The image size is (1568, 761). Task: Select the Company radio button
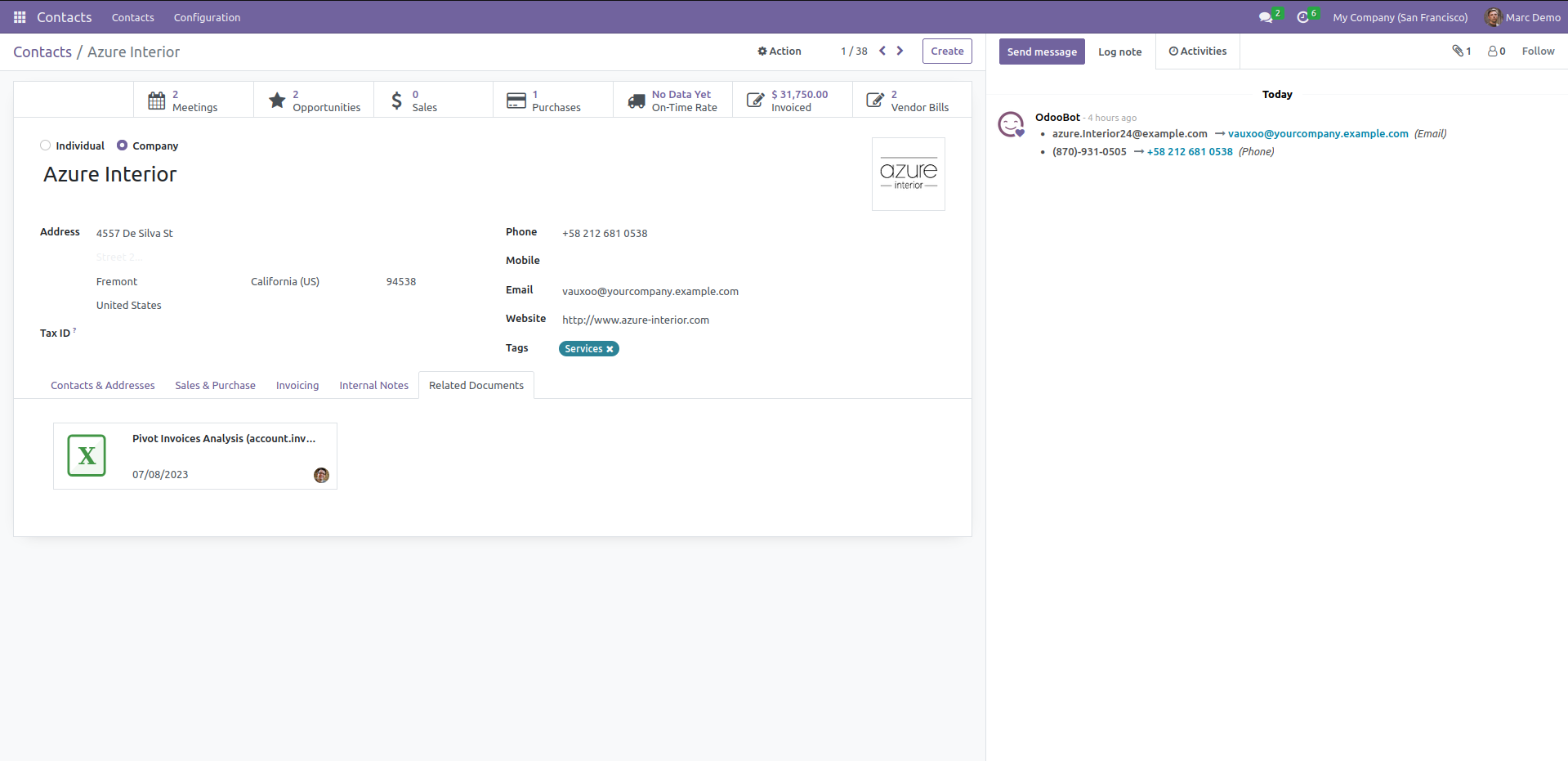coord(122,145)
